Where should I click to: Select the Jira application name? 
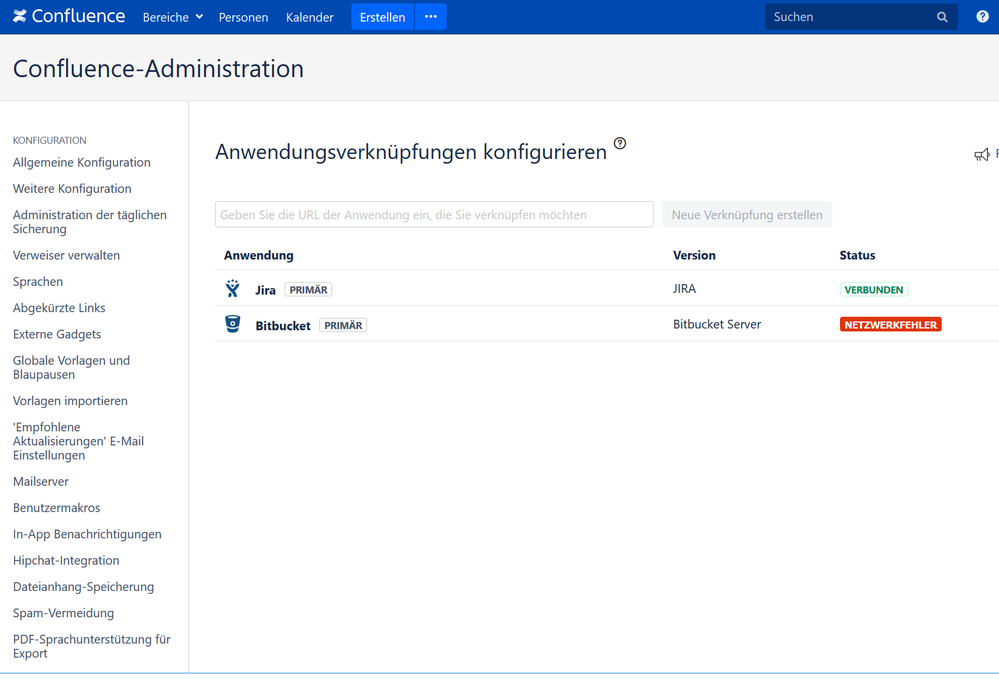[265, 290]
